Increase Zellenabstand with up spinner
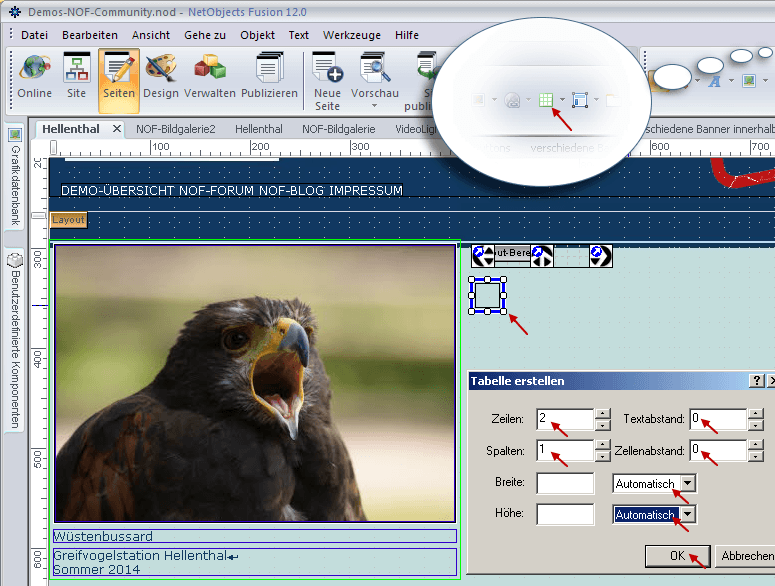 (756, 444)
